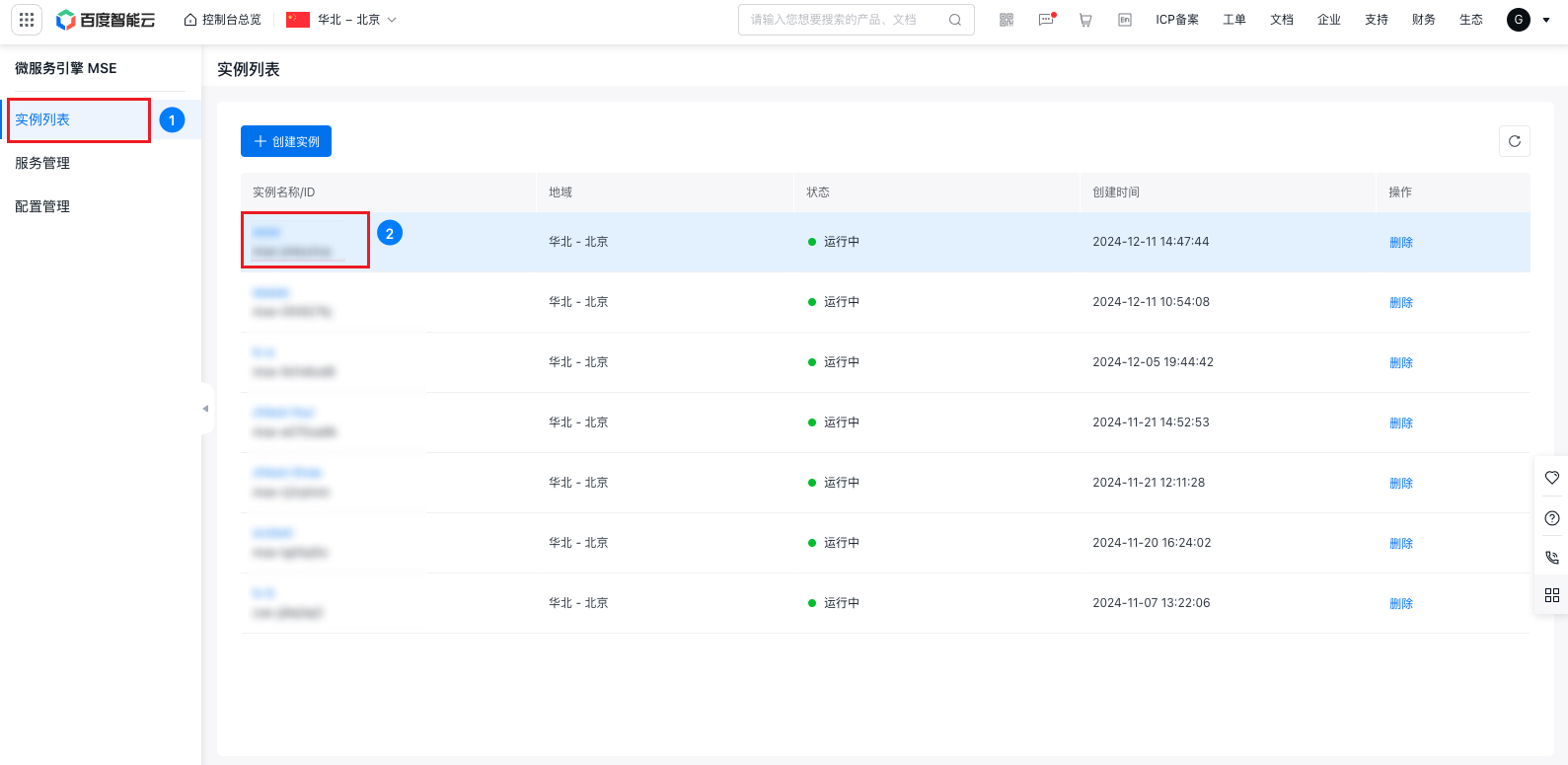Refresh the instance list
Viewport: 1568px width, 765px height.
[x=1515, y=141]
